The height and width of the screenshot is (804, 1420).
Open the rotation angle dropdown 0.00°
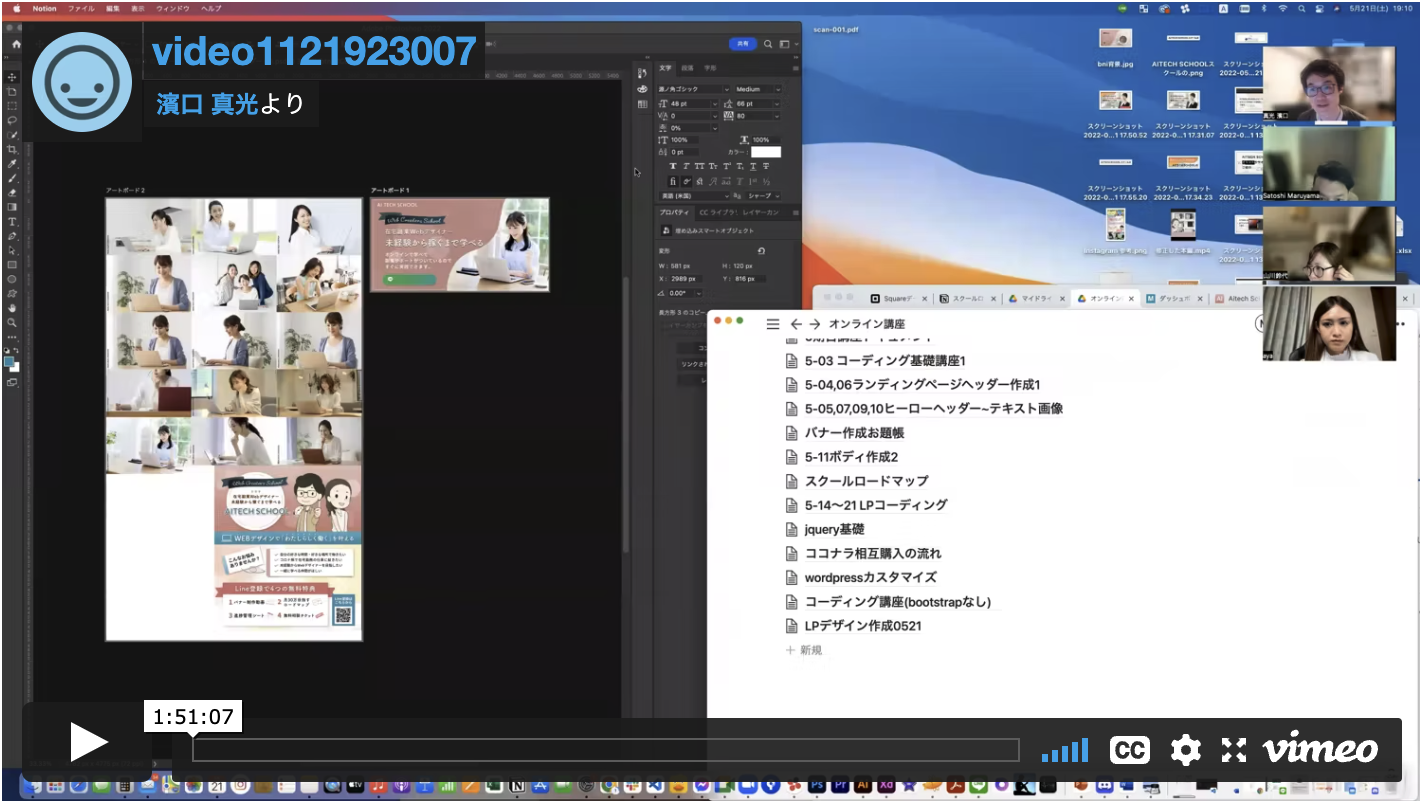685,293
